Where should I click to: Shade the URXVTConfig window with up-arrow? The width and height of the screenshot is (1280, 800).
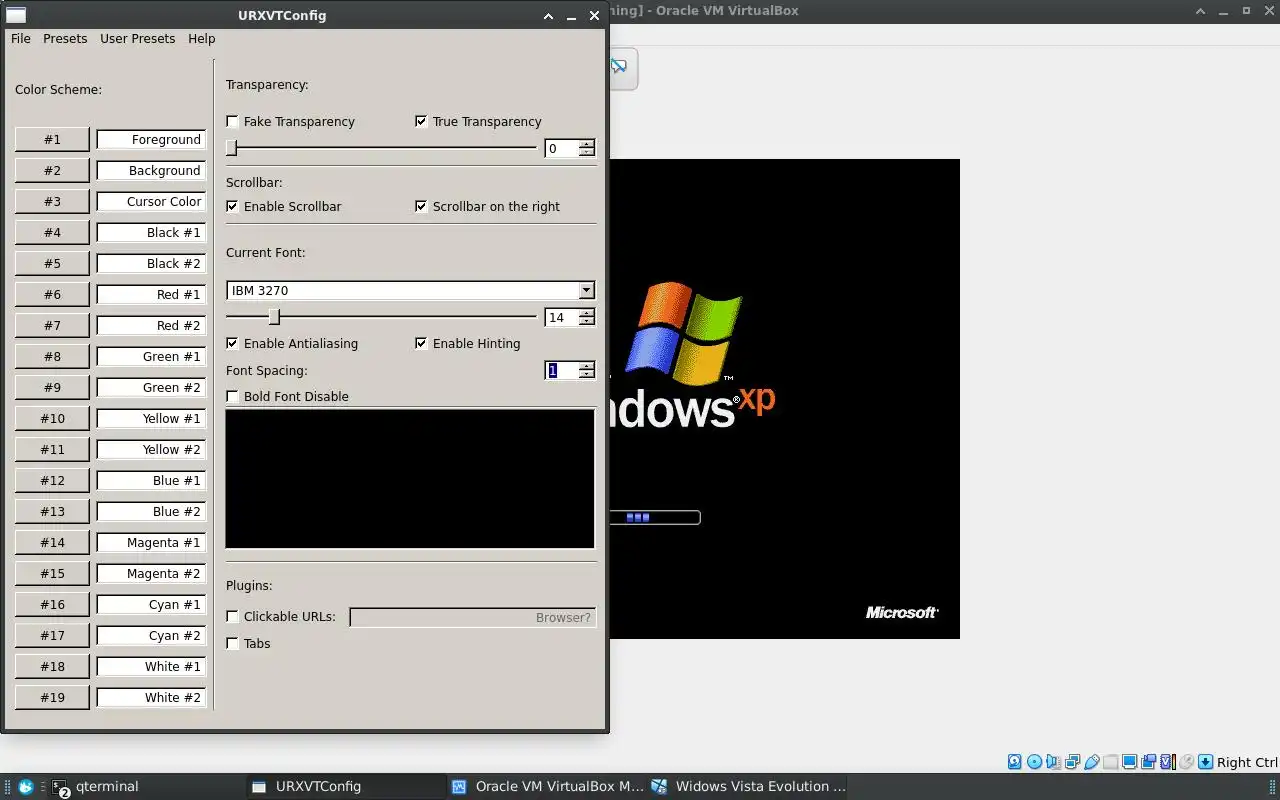click(548, 16)
